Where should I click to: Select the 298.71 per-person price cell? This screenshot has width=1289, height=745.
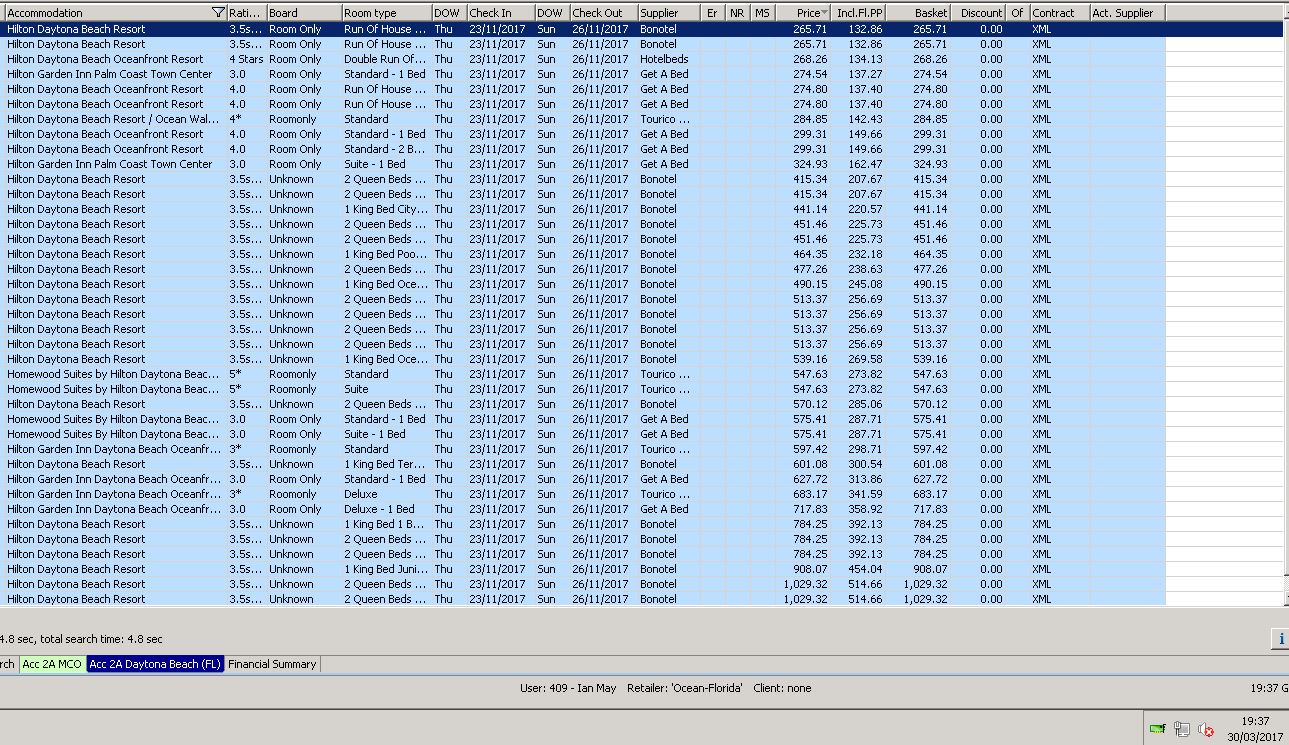tap(859, 449)
